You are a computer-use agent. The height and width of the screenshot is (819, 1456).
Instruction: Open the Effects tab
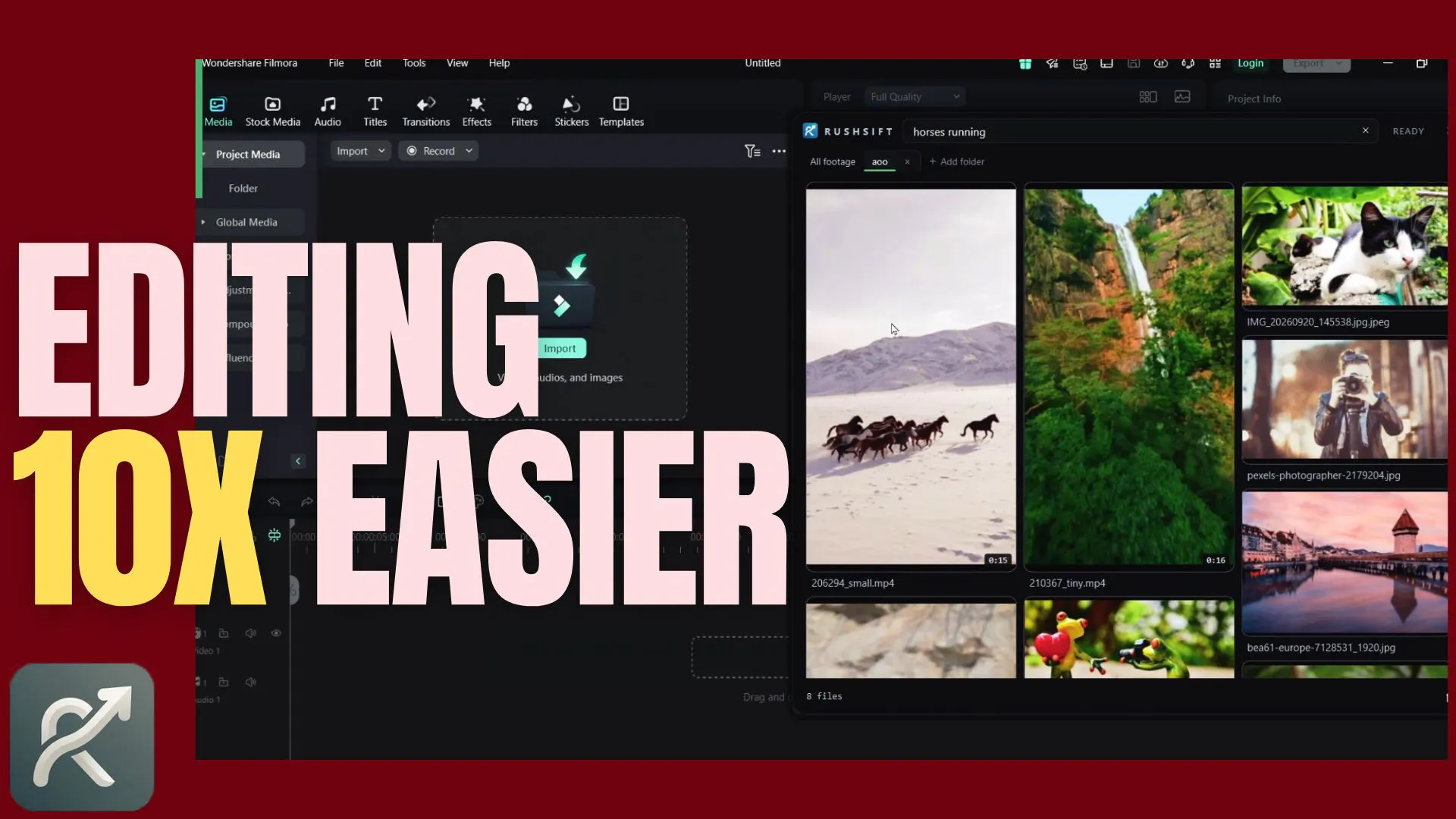(x=476, y=111)
